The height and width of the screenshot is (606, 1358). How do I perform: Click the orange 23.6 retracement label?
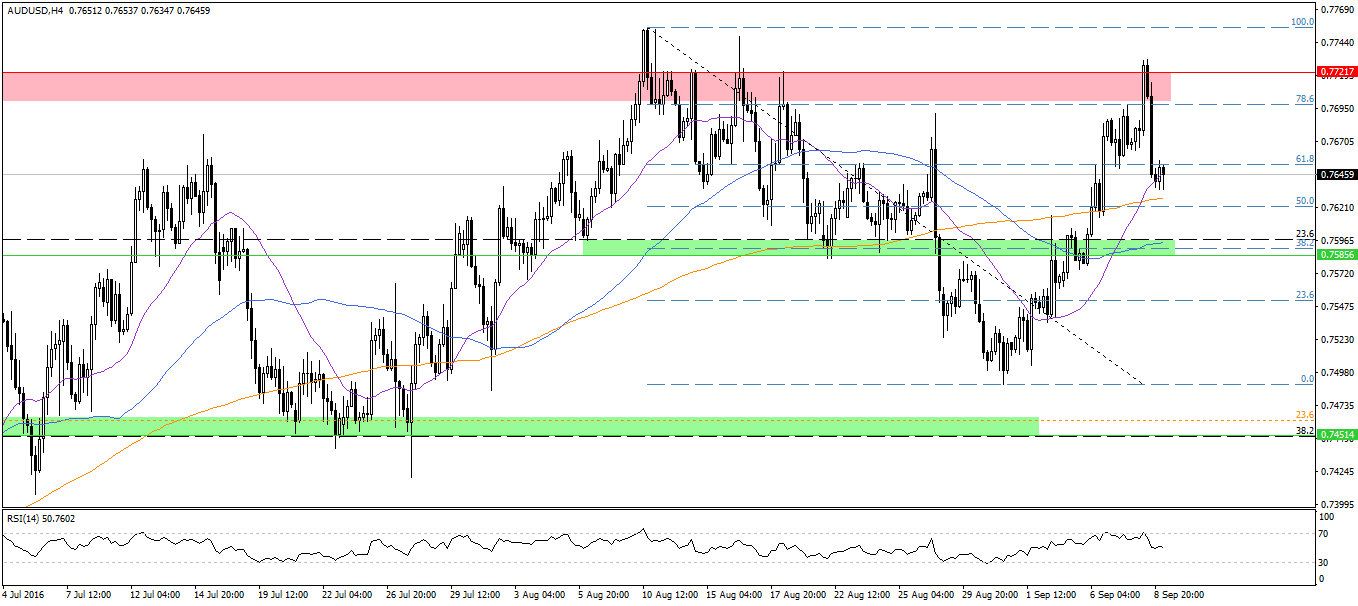click(x=1304, y=415)
